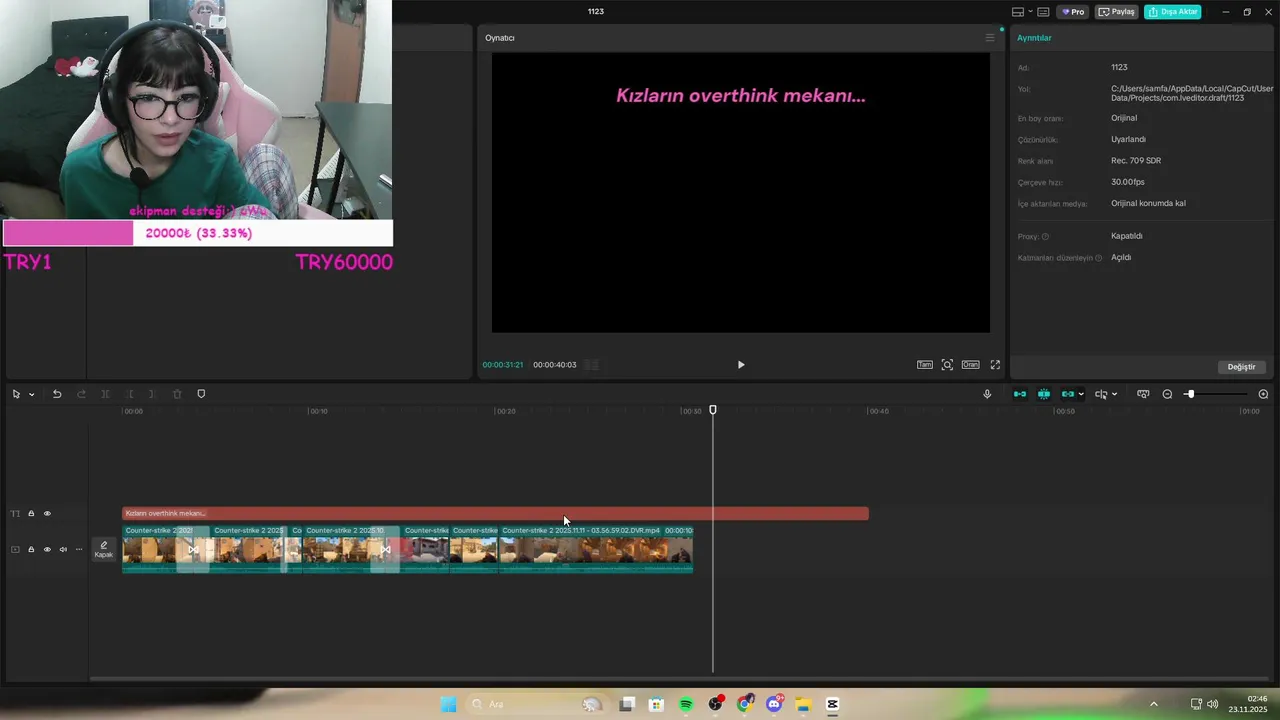Viewport: 1280px width, 720px height.
Task: Click the timeline playhead marker
Action: pos(713,410)
